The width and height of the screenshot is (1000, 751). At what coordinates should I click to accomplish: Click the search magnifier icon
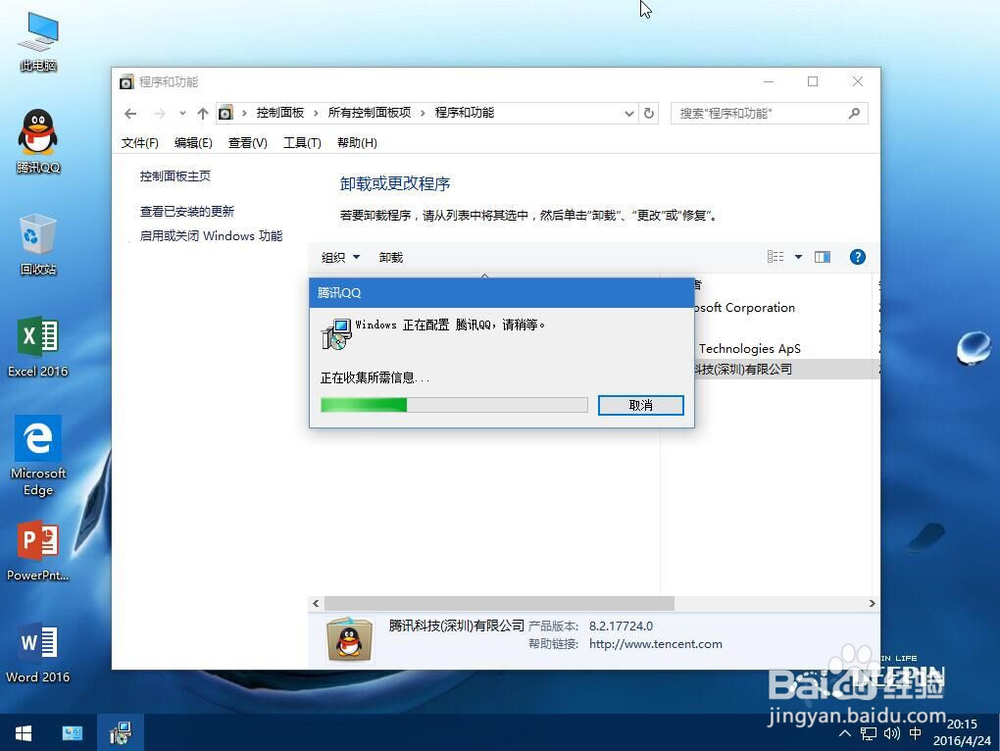pos(855,113)
